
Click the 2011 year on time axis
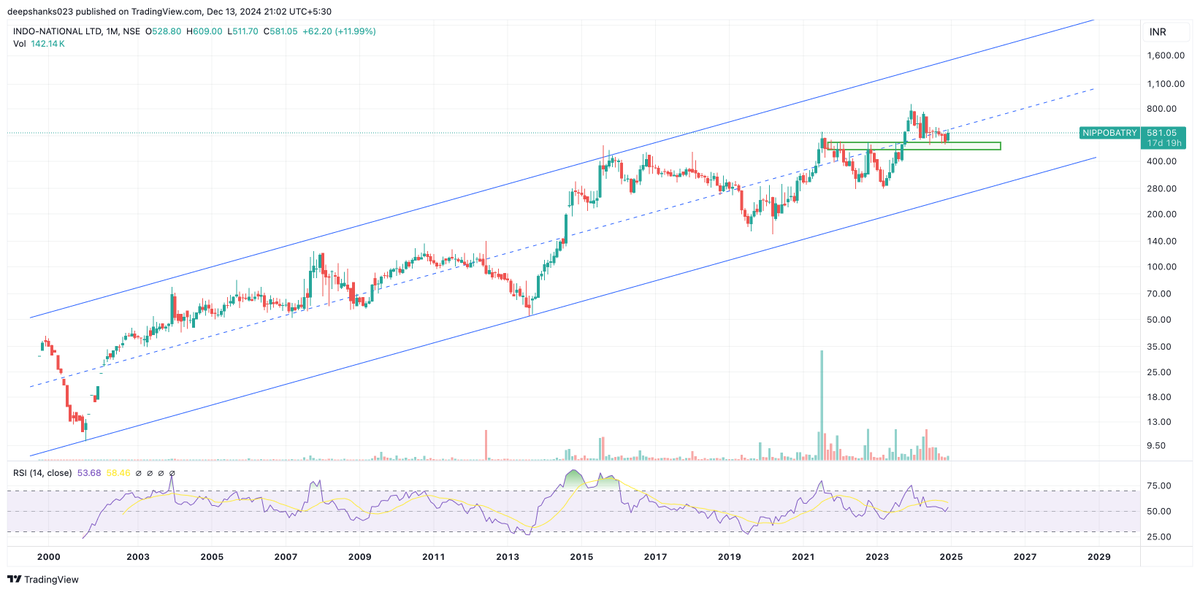433,556
